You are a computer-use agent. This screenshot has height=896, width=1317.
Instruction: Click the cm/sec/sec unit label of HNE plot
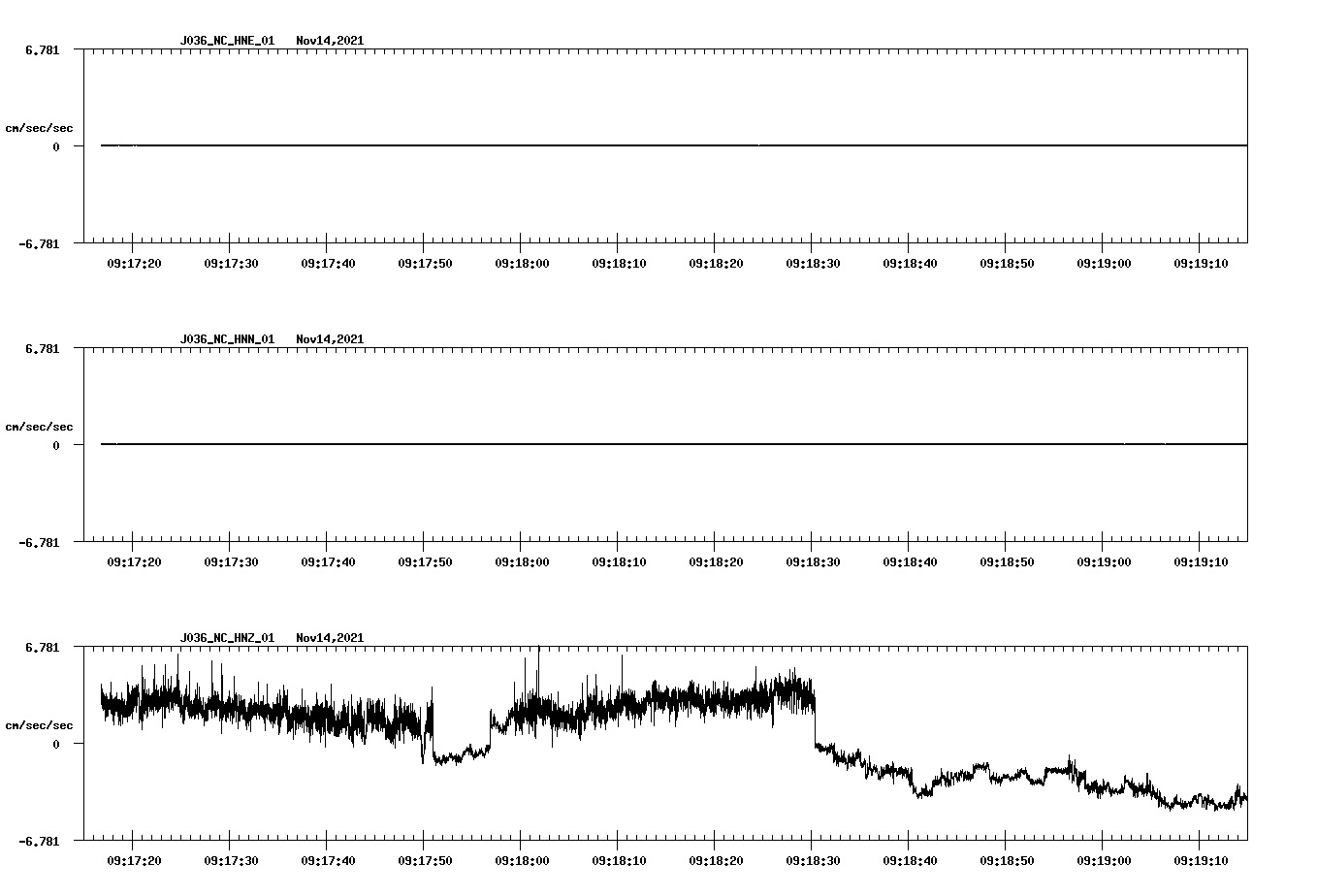click(x=39, y=128)
